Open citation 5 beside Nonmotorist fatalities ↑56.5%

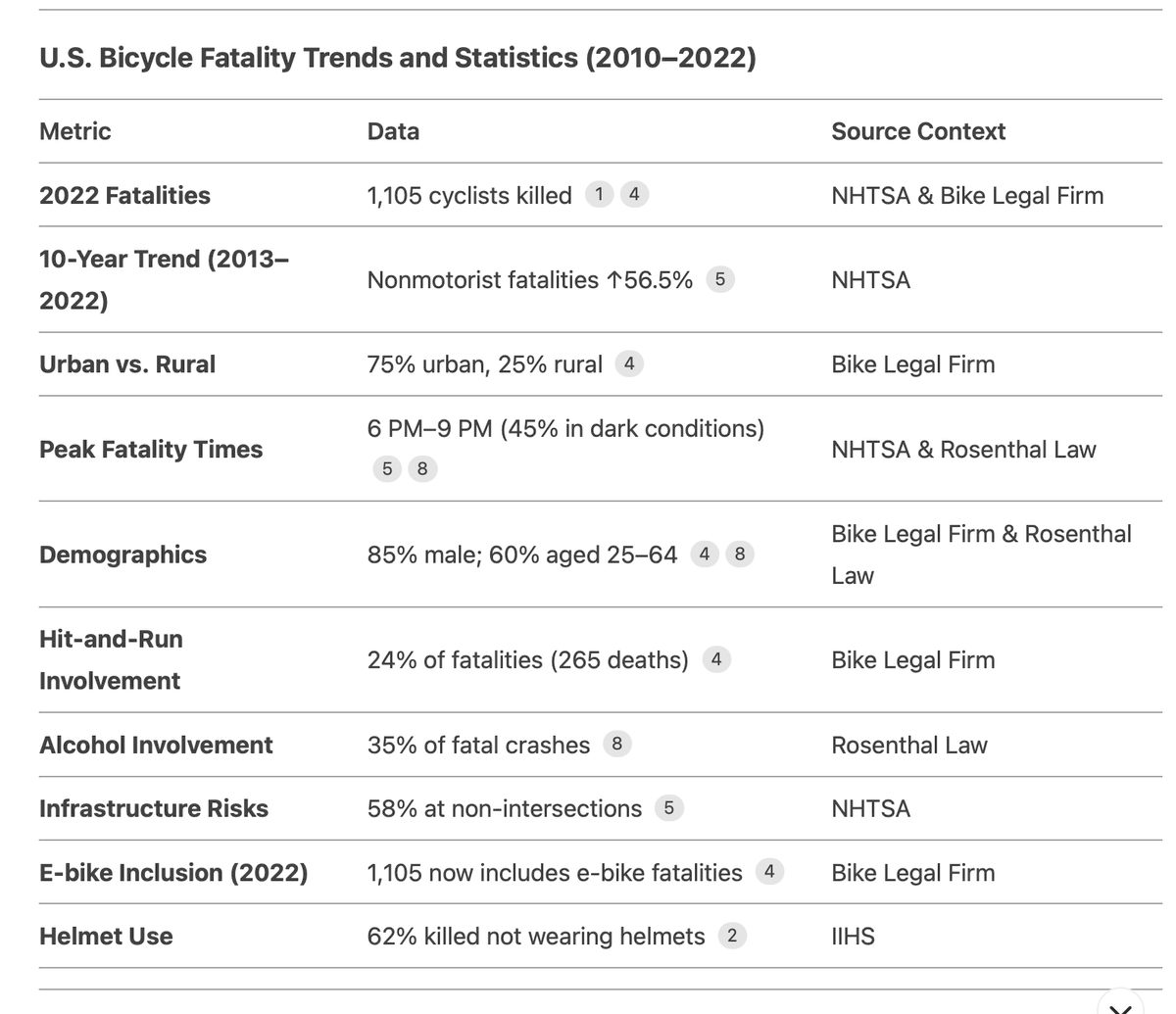click(720, 279)
